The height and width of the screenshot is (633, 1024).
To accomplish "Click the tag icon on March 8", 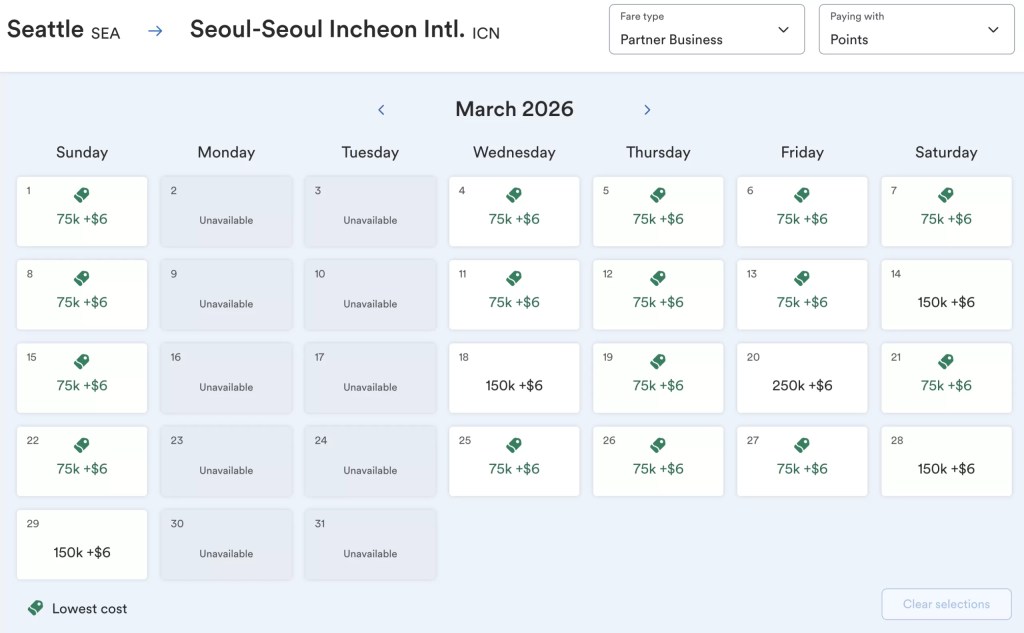I will coord(82,278).
